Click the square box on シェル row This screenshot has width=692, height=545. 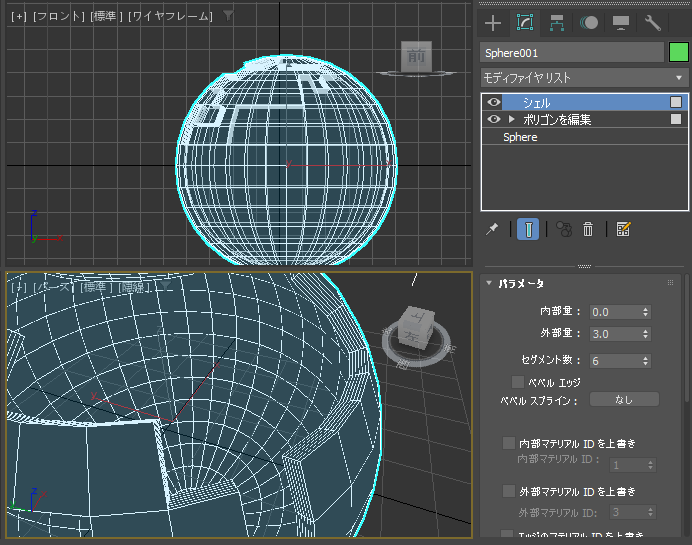click(x=676, y=102)
